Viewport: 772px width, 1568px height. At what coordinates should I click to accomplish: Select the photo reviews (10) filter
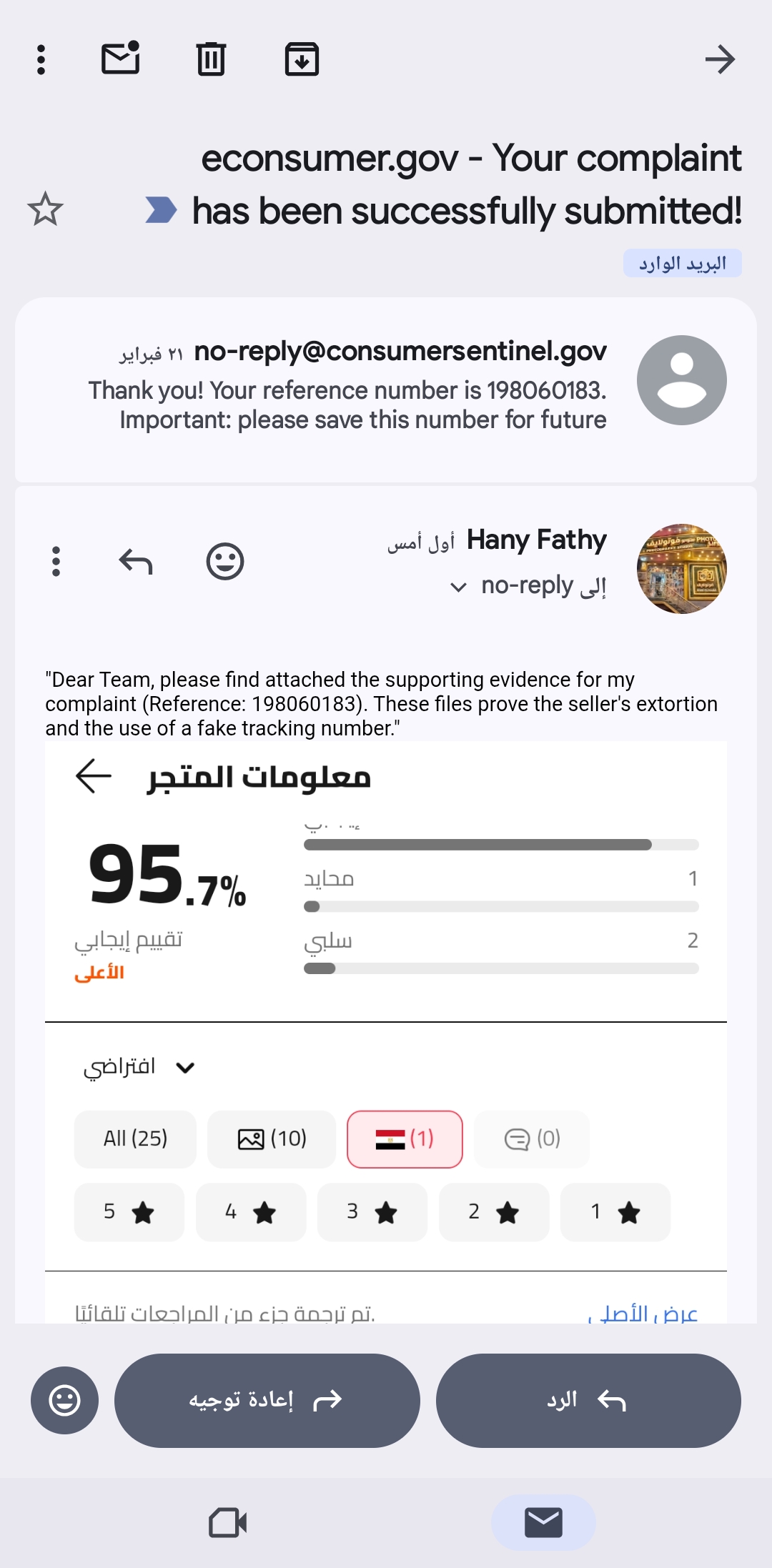[x=272, y=1138]
